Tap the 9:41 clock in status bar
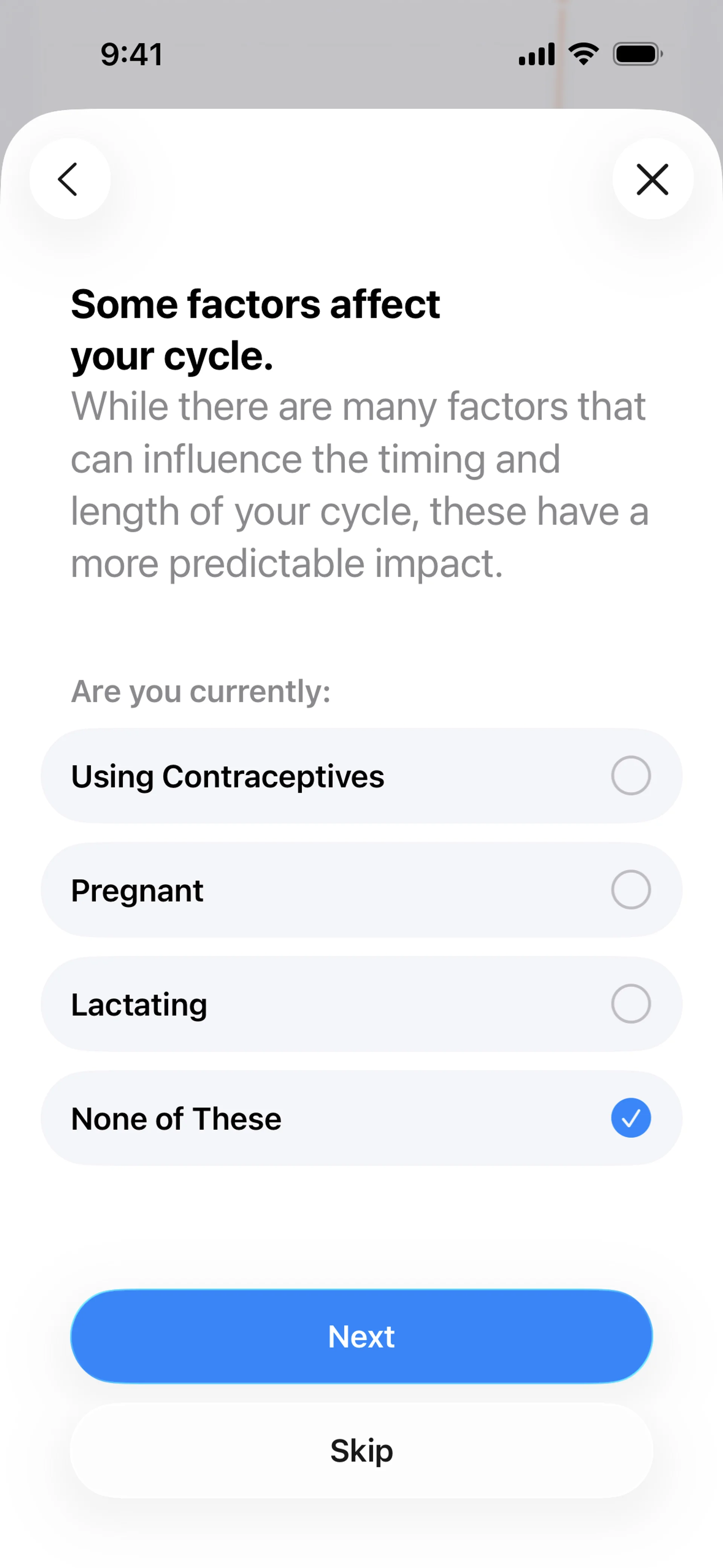723x1568 pixels. tap(132, 55)
